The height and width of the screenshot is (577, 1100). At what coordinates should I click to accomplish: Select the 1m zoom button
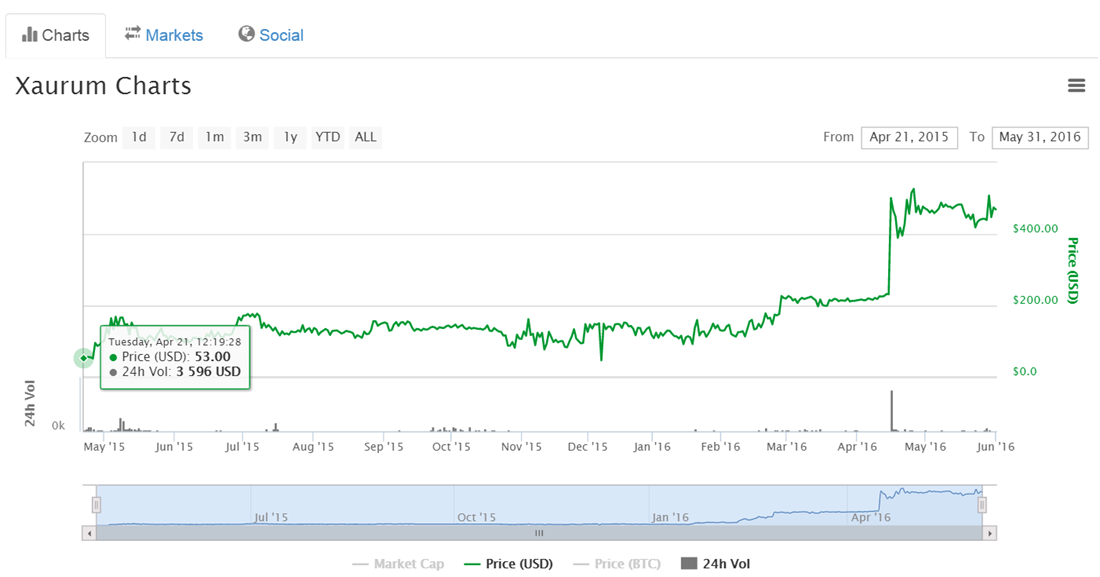coord(214,137)
